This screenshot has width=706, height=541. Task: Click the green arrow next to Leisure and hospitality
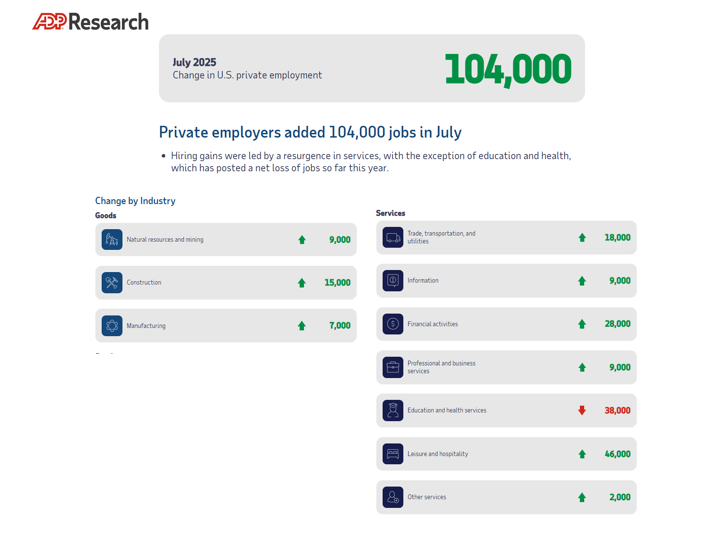pyautogui.click(x=582, y=454)
